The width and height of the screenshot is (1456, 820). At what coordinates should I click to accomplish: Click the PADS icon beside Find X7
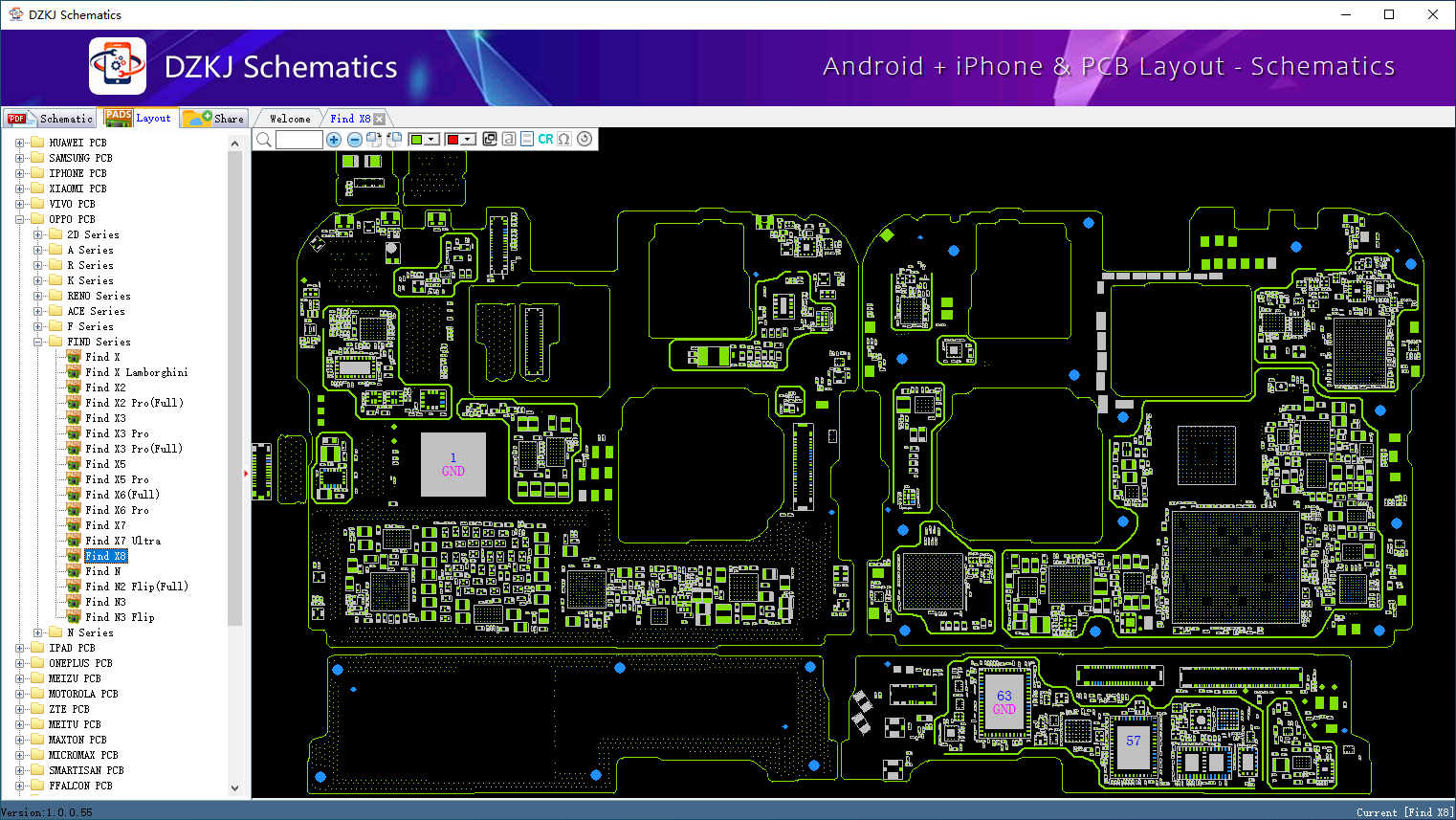(74, 525)
